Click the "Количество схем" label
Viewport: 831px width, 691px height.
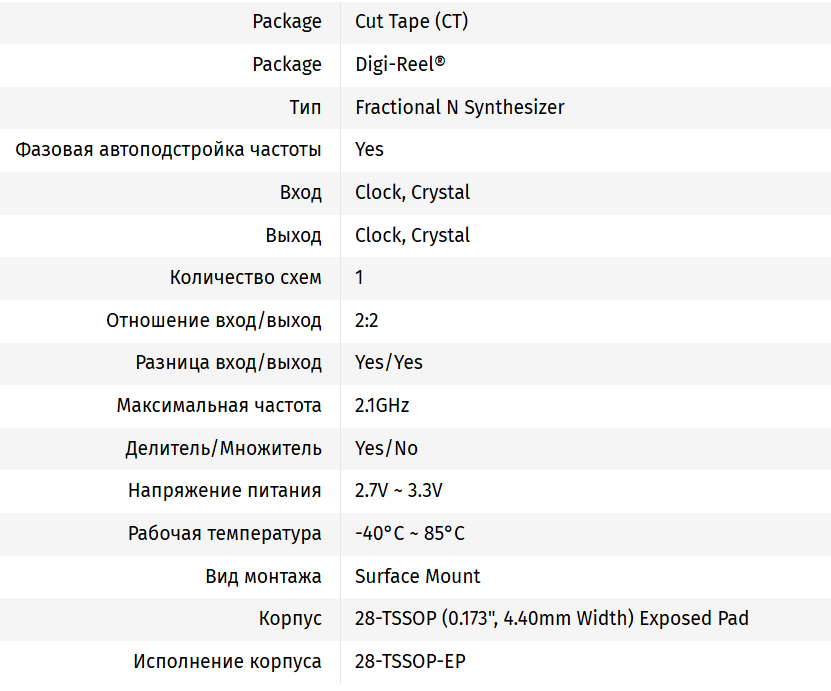pos(245,278)
